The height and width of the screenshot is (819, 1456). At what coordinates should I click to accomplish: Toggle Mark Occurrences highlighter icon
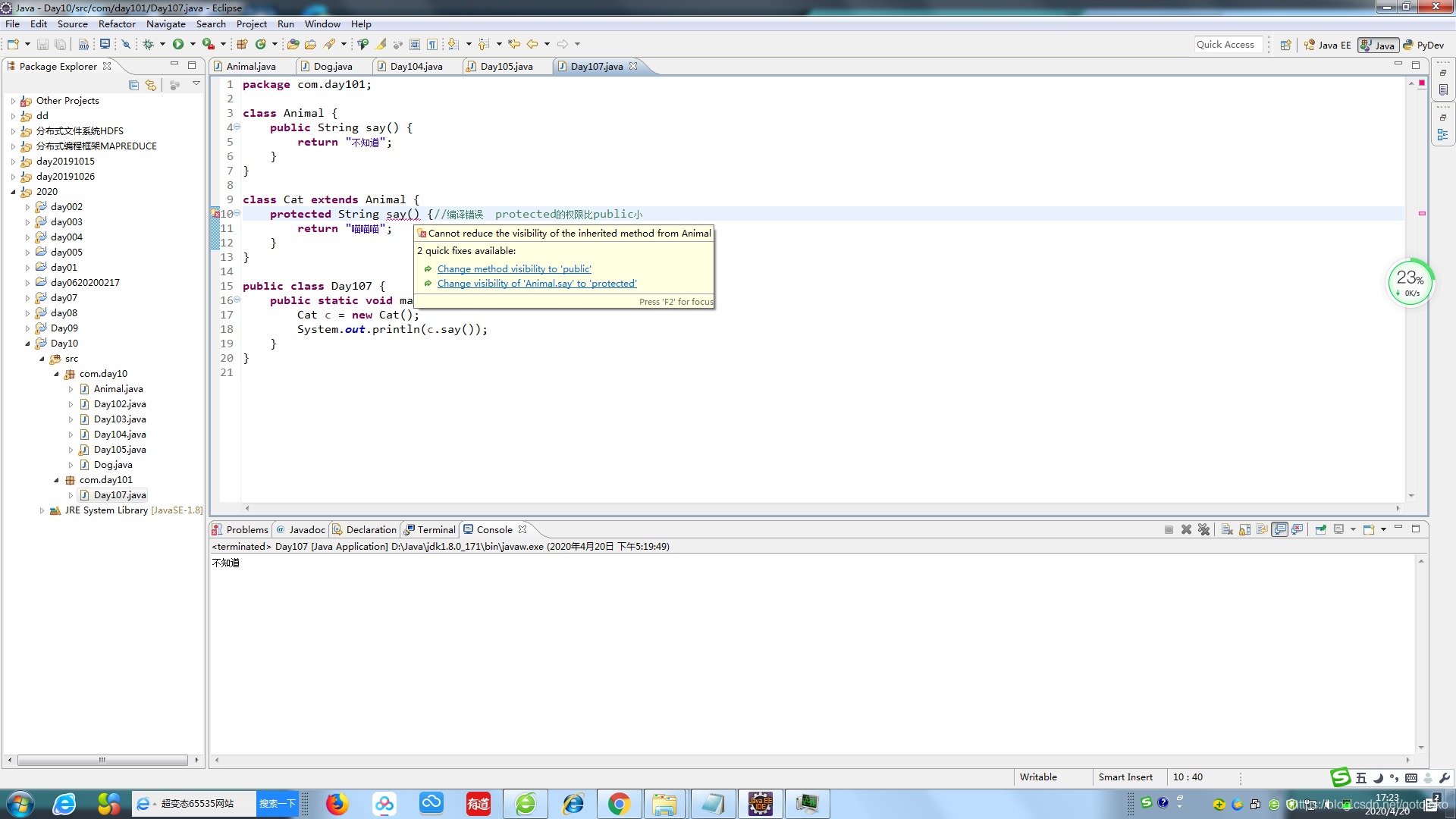[381, 44]
